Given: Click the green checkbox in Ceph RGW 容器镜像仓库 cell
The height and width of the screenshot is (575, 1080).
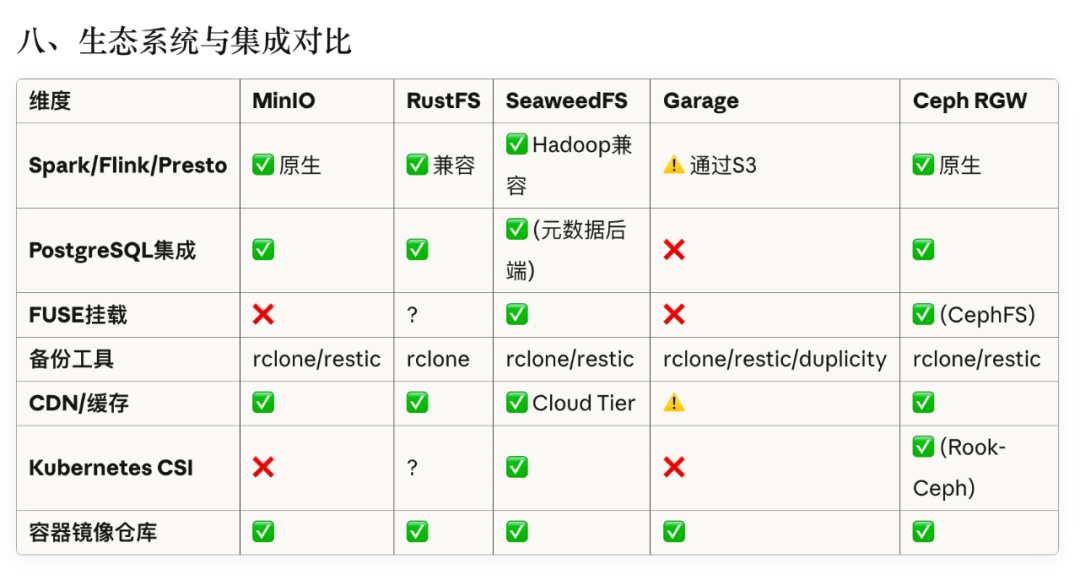Looking at the screenshot, I should click(924, 532).
